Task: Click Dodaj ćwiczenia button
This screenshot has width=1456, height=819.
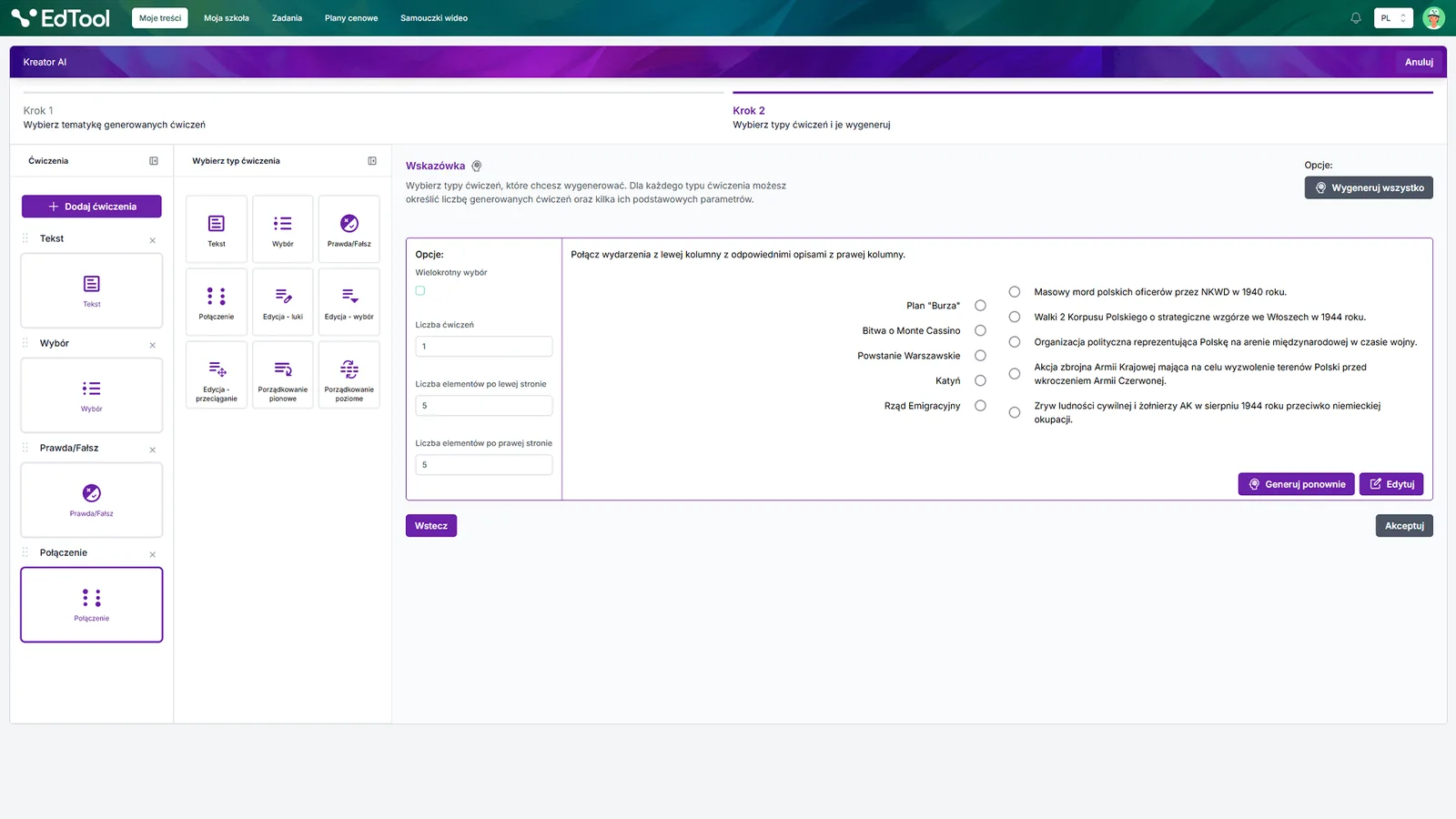Action: click(92, 207)
